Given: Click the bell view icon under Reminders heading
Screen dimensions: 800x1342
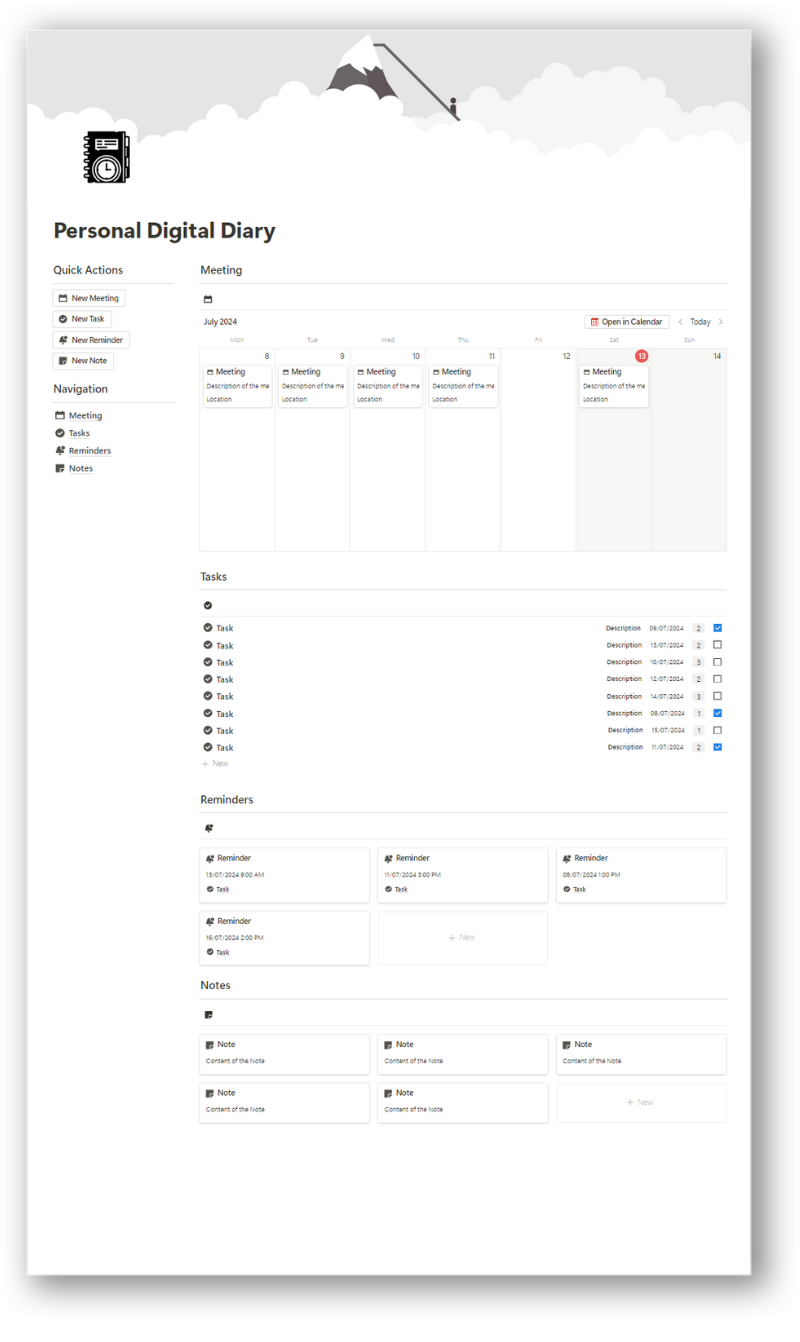Looking at the screenshot, I should coord(208,828).
